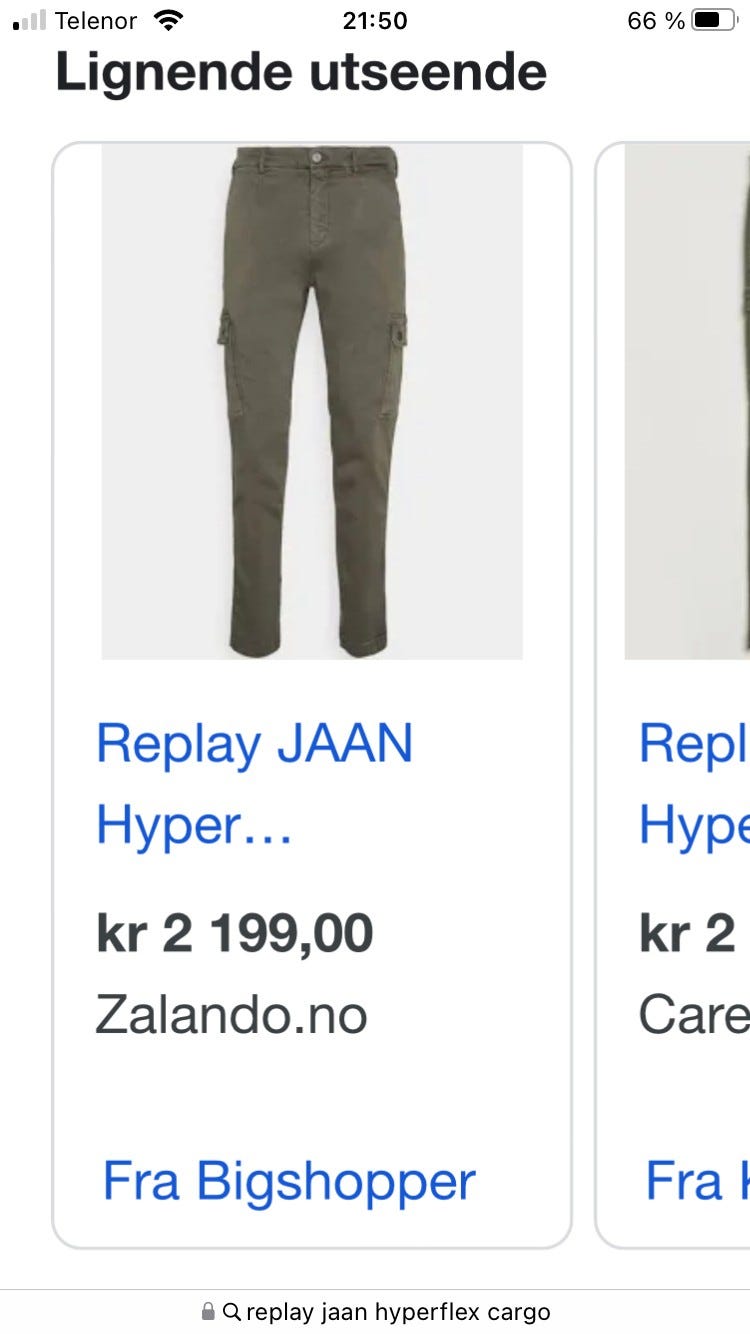Tap the Lignende utseende heading
Image resolution: width=750 pixels, height=1334 pixels.
click(301, 72)
